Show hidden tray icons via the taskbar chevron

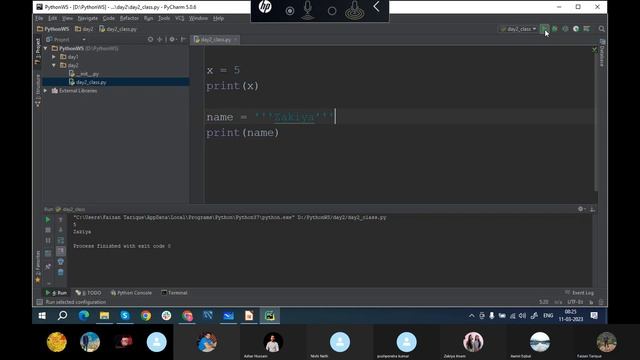pos(471,316)
